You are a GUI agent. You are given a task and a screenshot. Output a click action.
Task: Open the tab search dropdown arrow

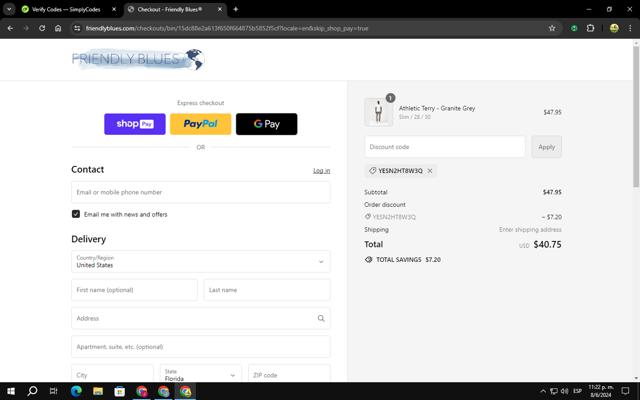[9, 9]
